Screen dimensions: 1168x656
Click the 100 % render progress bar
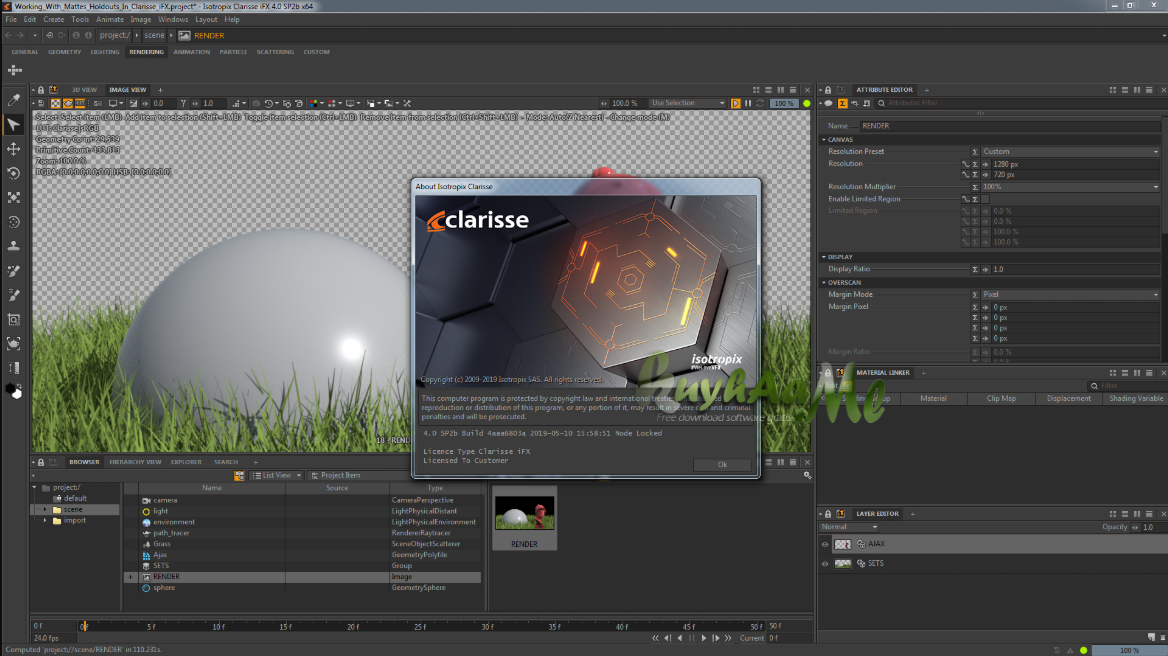(x=783, y=104)
